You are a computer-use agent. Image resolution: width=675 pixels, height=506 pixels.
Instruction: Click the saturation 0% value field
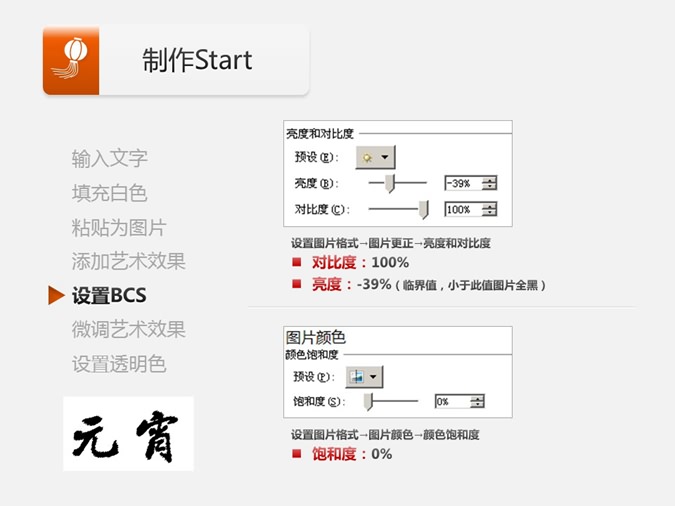point(451,401)
